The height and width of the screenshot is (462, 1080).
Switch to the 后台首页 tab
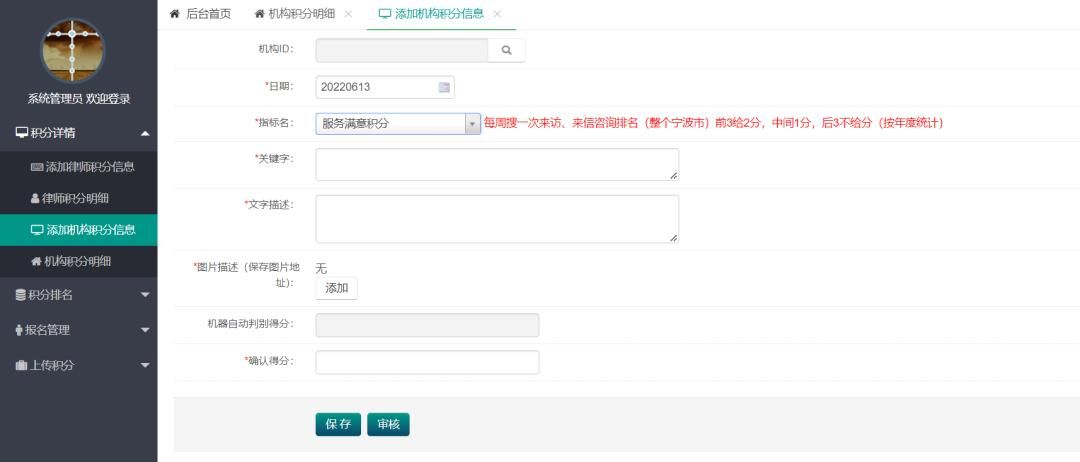(x=200, y=14)
